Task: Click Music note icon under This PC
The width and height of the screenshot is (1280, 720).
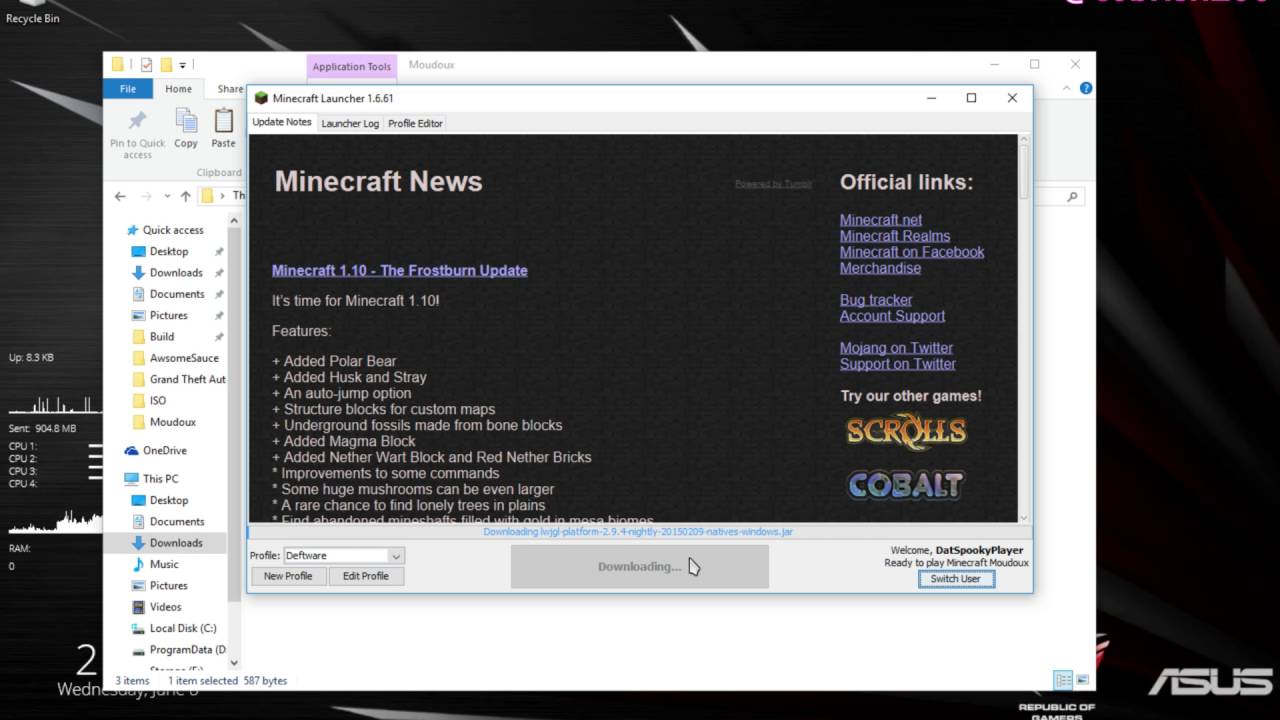Action: point(139,564)
